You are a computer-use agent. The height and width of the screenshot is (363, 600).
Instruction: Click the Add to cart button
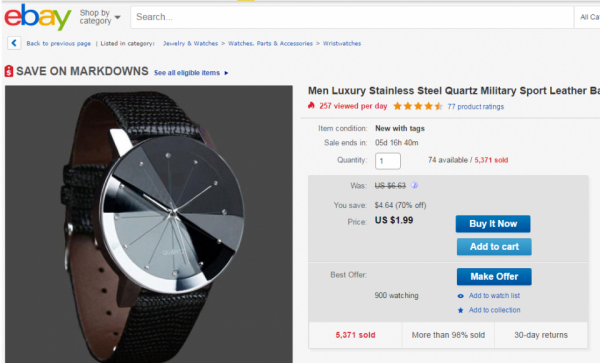pos(494,247)
